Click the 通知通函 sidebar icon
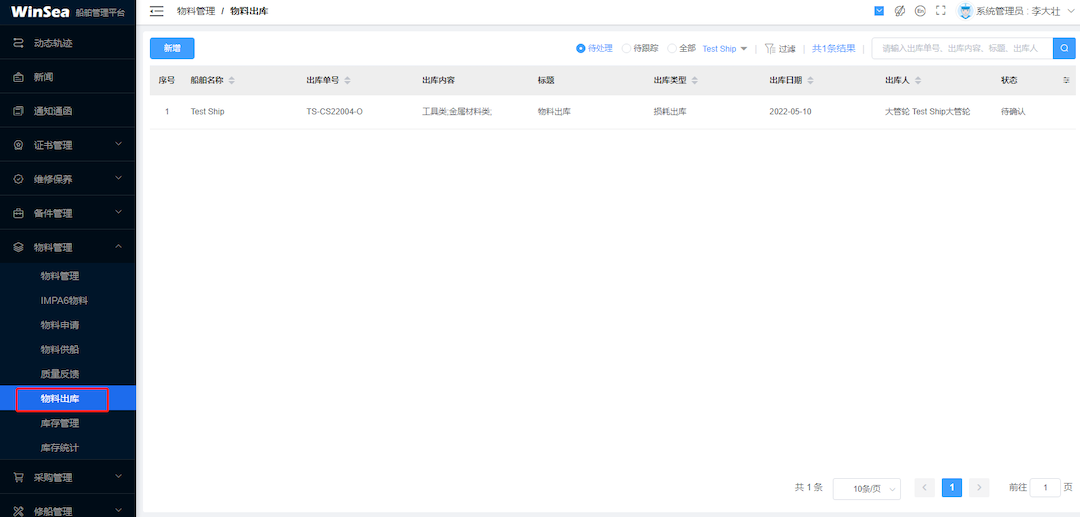1080x517 pixels. pos(19,111)
